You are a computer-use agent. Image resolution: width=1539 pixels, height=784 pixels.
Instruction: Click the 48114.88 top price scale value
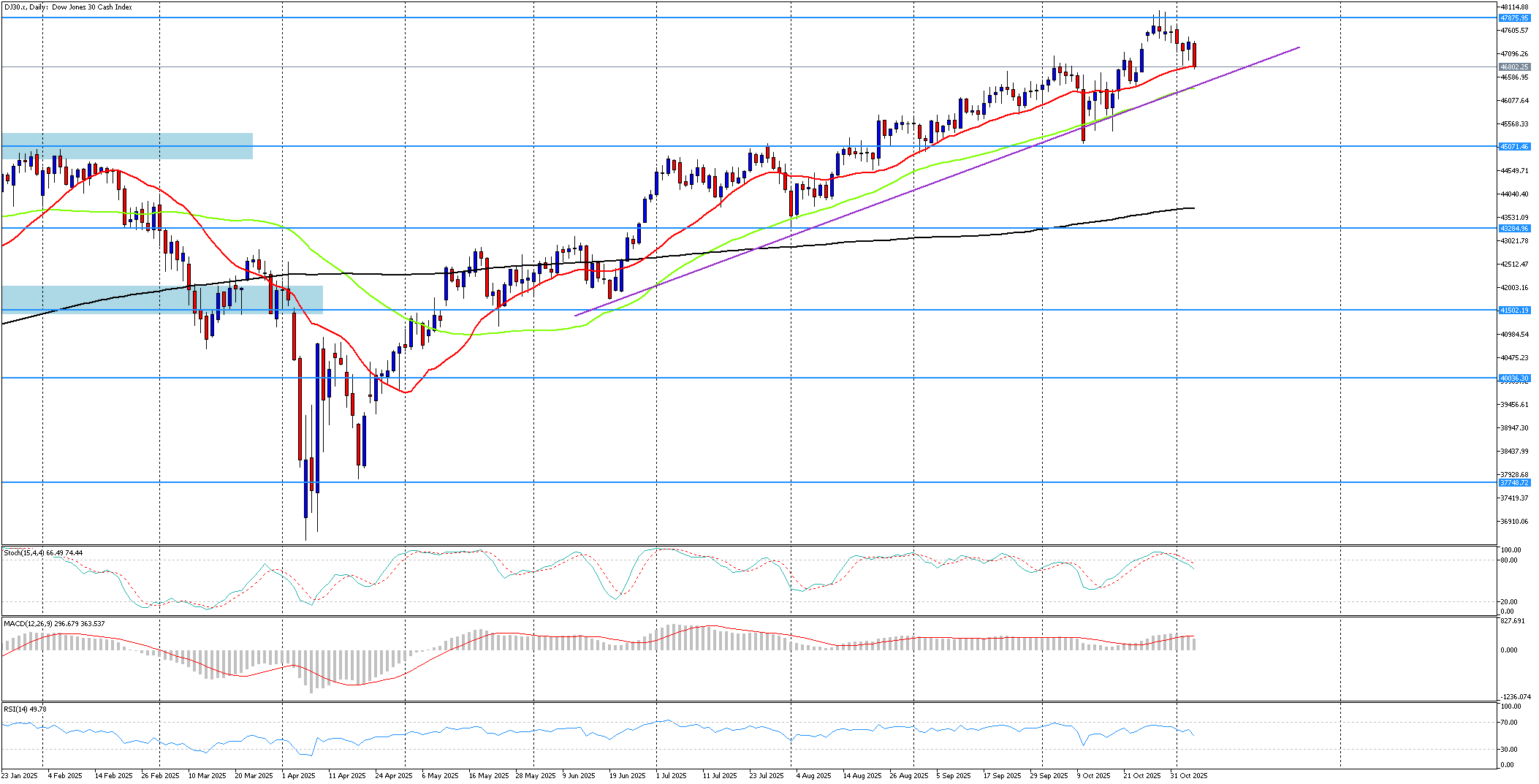click(x=1513, y=7)
